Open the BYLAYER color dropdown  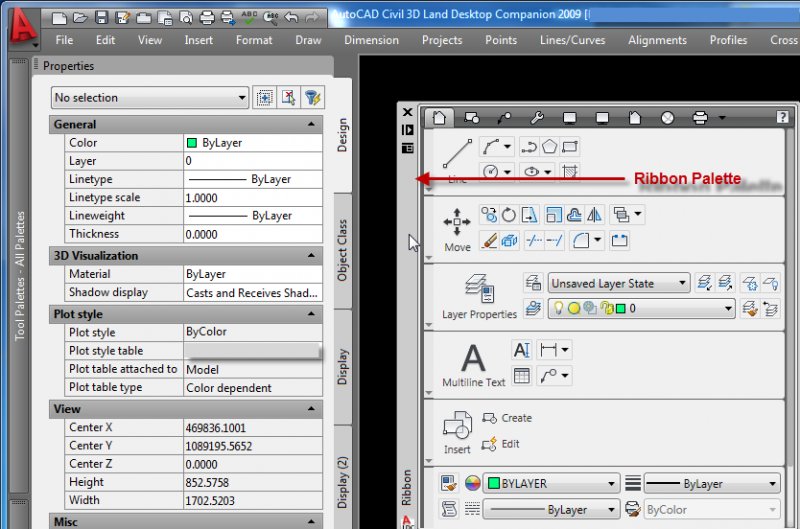tap(551, 483)
